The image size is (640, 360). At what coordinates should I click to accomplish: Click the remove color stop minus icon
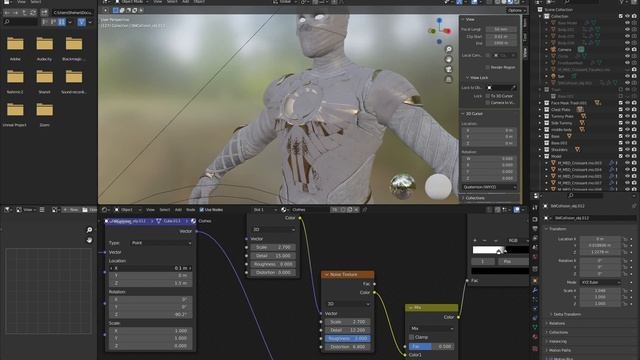click(x=484, y=240)
